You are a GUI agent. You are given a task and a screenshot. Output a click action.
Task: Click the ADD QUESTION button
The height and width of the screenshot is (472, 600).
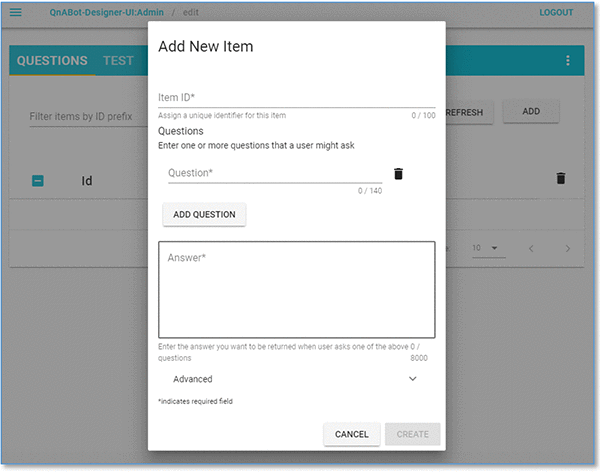coord(204,214)
